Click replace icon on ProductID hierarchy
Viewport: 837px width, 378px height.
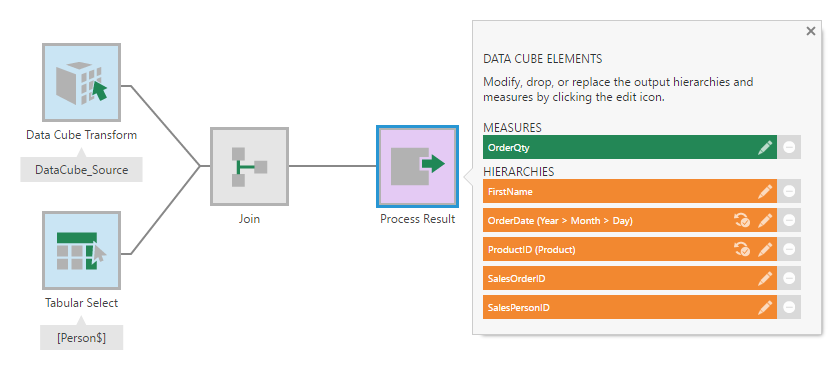coord(742,249)
